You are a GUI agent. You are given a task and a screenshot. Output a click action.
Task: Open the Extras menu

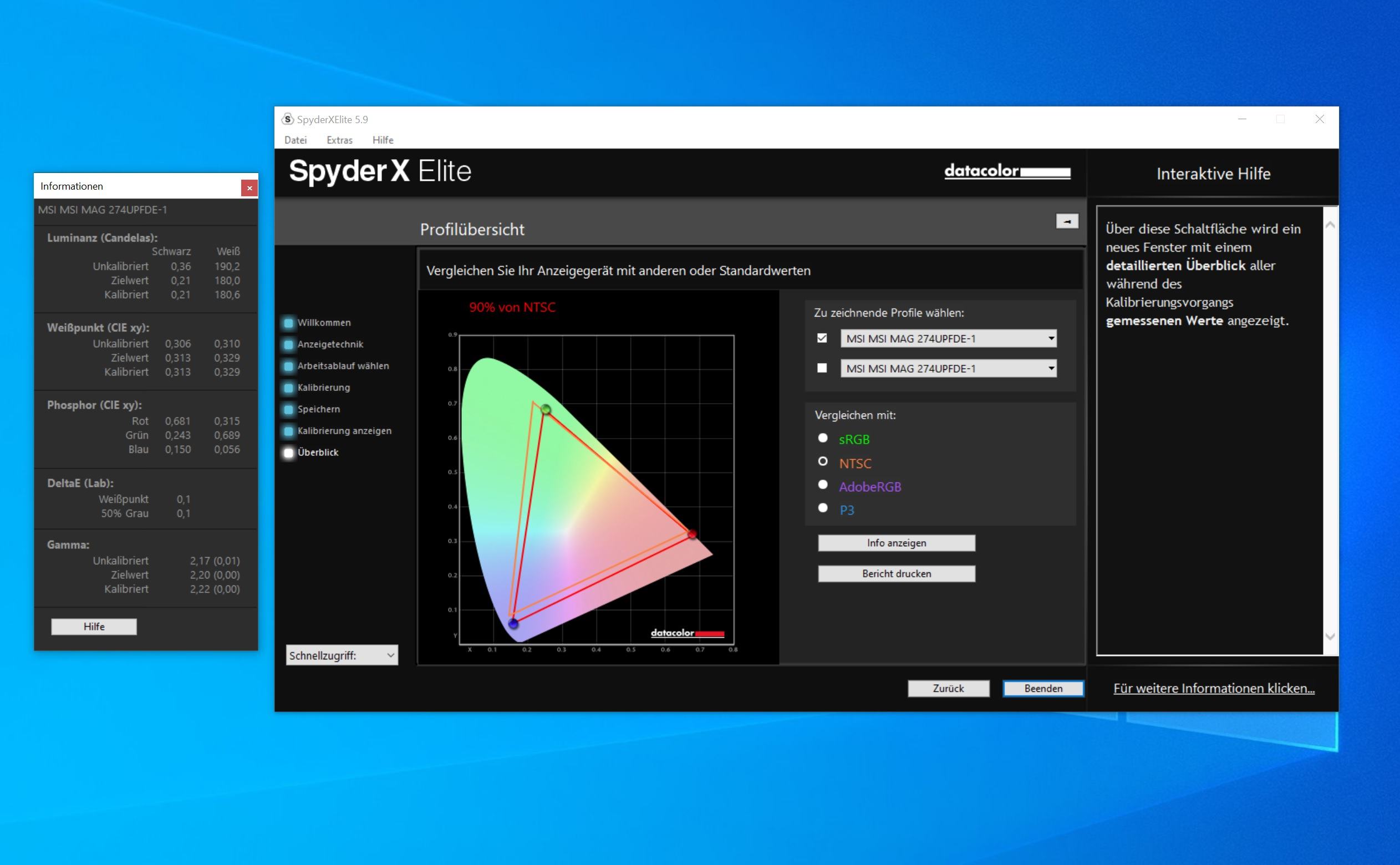[339, 140]
